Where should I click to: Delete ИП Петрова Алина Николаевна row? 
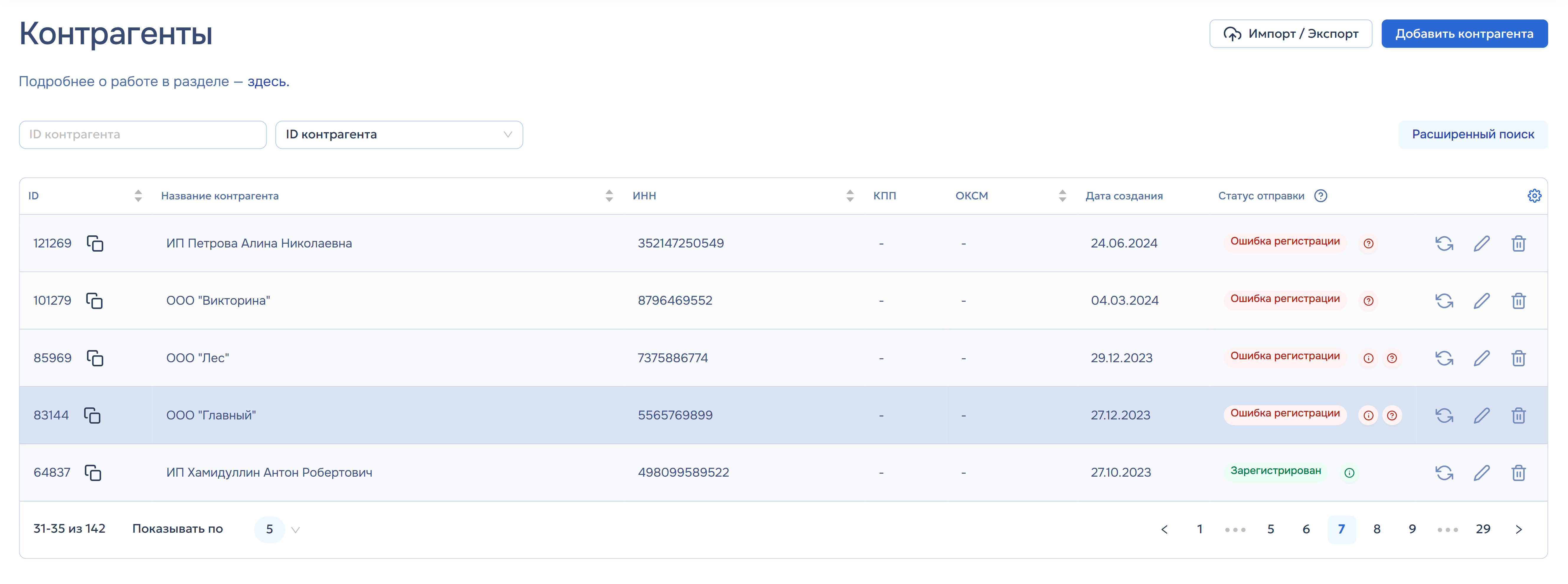pyautogui.click(x=1519, y=243)
